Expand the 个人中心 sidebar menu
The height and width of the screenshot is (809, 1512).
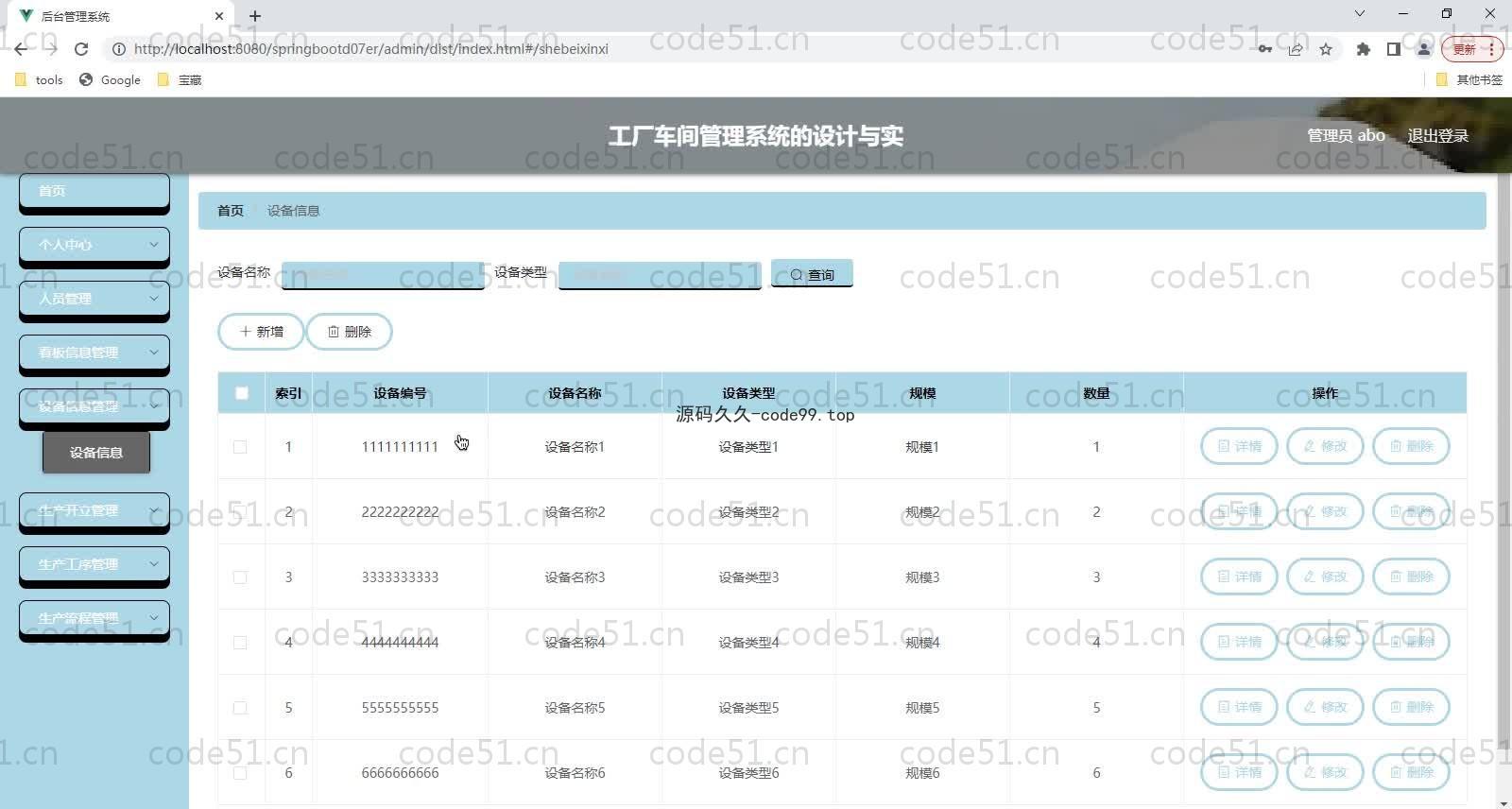94,245
